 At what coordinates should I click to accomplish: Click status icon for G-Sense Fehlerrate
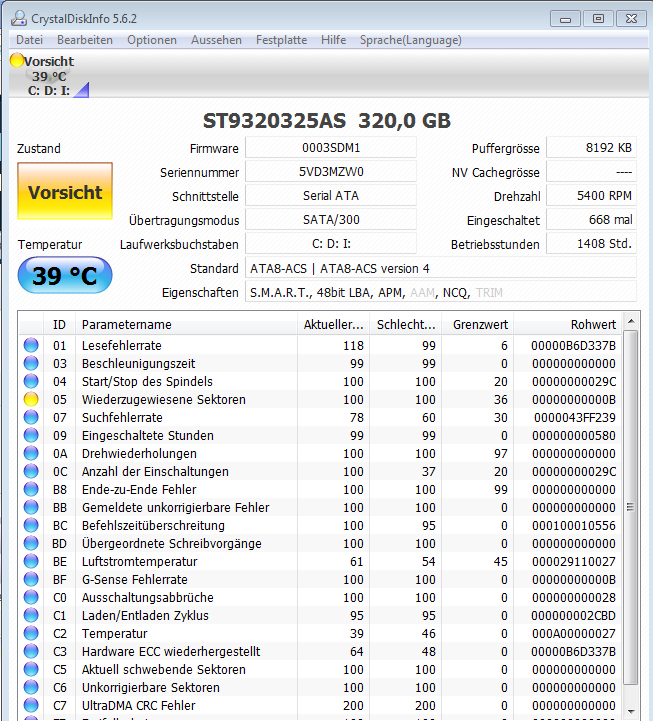point(31,579)
